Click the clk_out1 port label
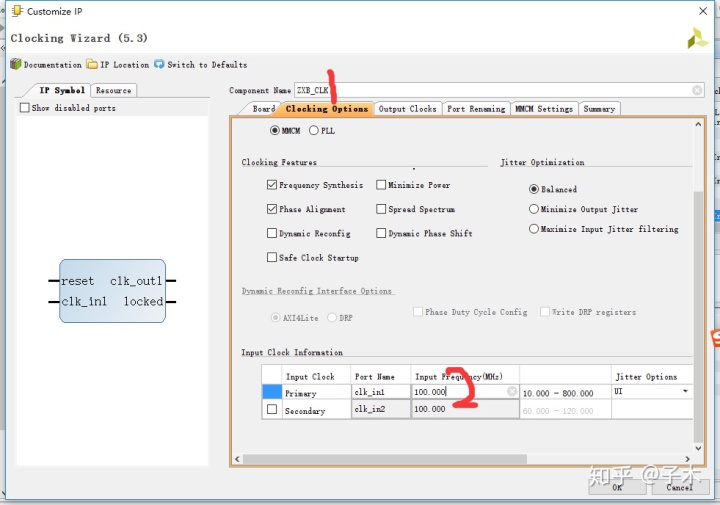This screenshot has width=720, height=505. pyautogui.click(x=136, y=281)
